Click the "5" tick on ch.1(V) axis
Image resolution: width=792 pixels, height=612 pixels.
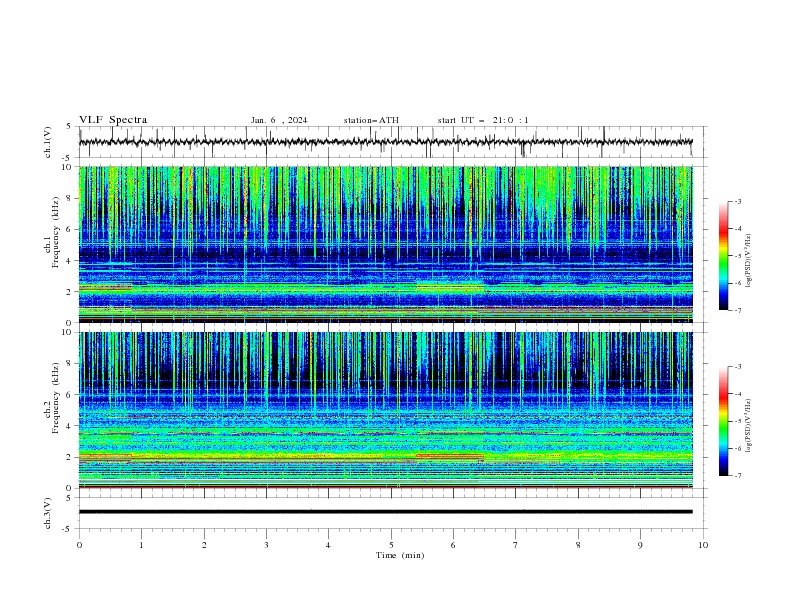(x=70, y=126)
